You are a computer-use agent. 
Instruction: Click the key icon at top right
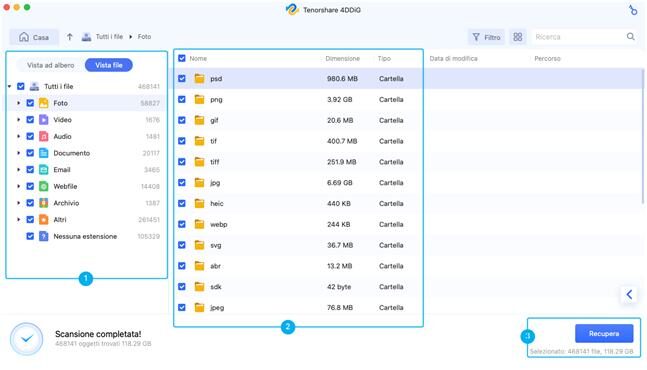(633, 10)
